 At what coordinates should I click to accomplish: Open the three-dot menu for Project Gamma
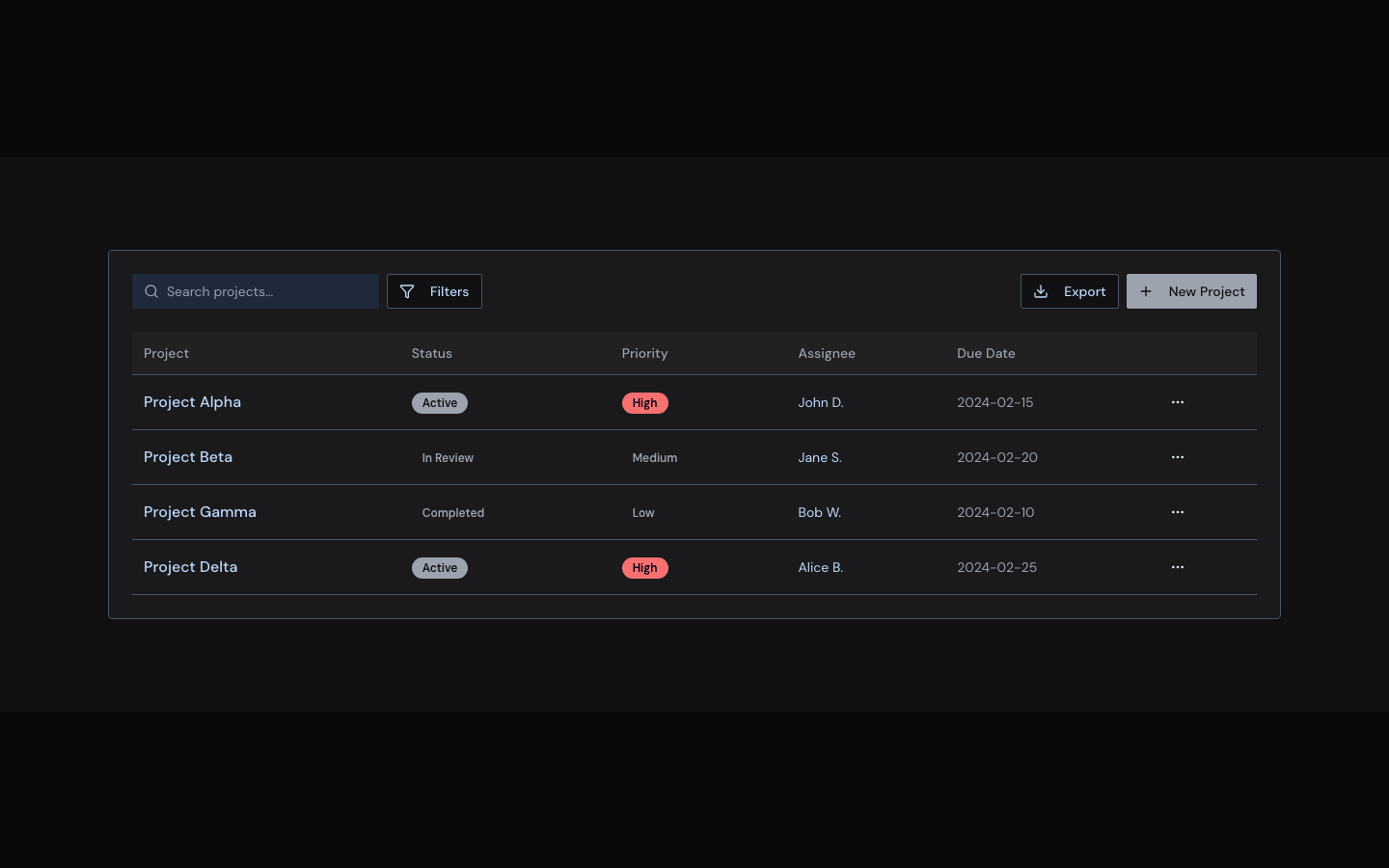[1177, 512]
